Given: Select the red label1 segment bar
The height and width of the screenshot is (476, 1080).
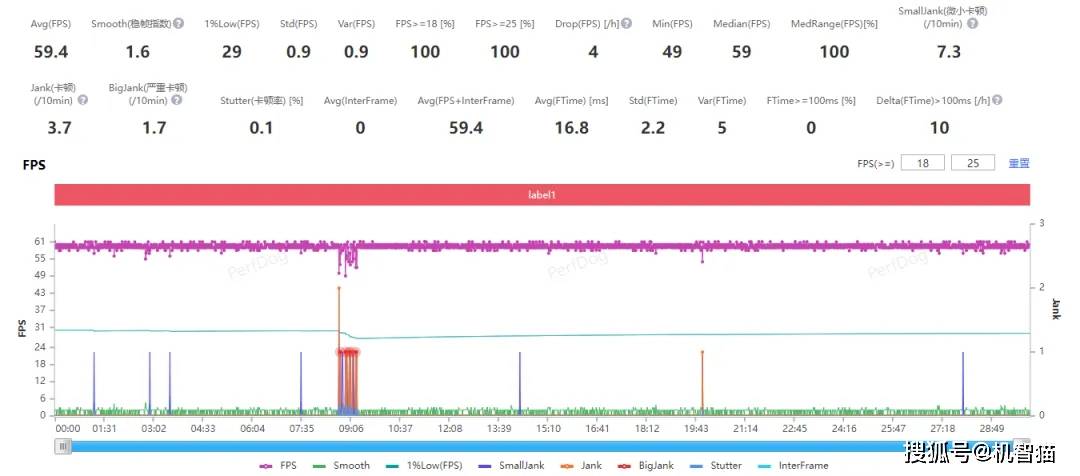Looking at the screenshot, I should pos(542,195).
